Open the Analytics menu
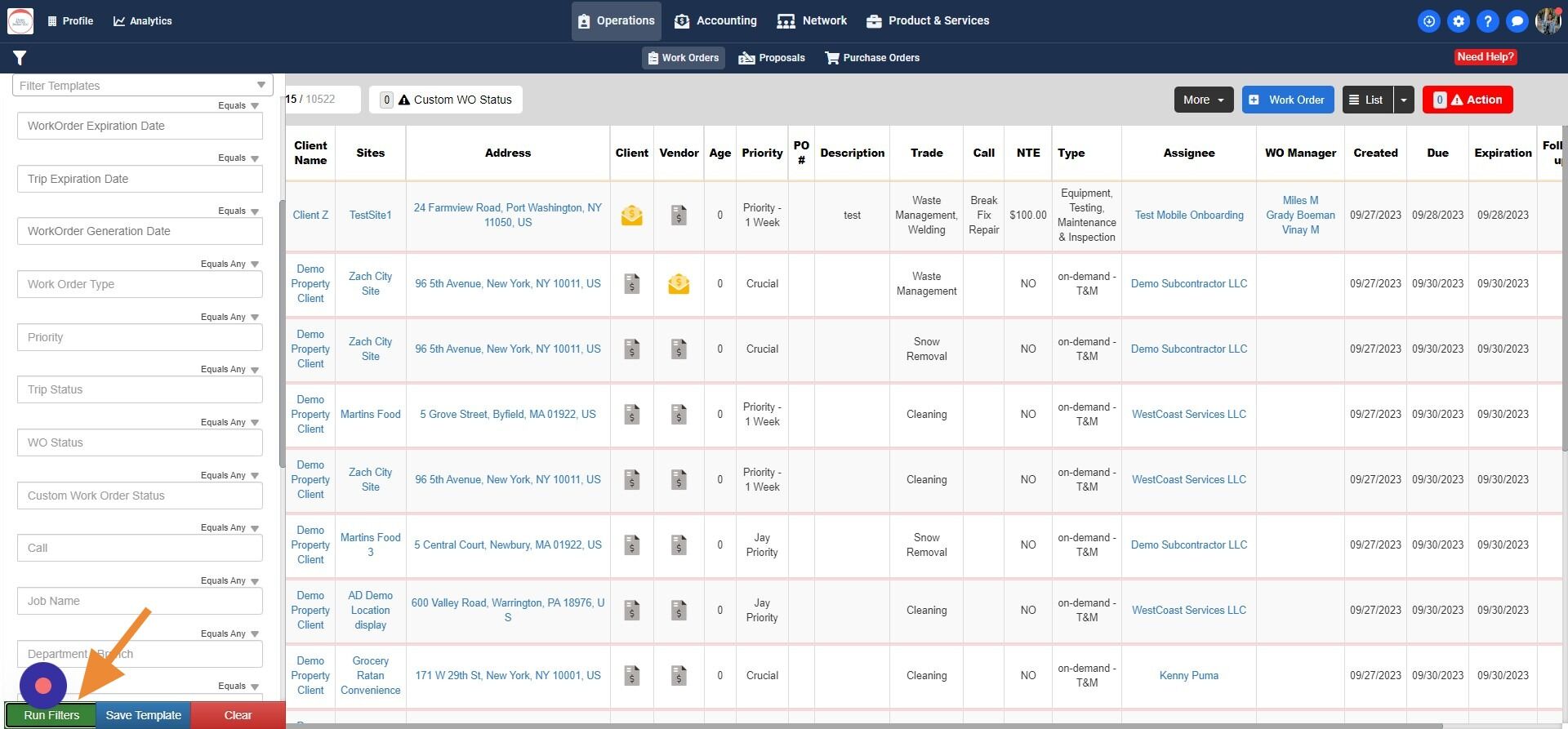Screen dimensions: 1568x729 [143, 21]
